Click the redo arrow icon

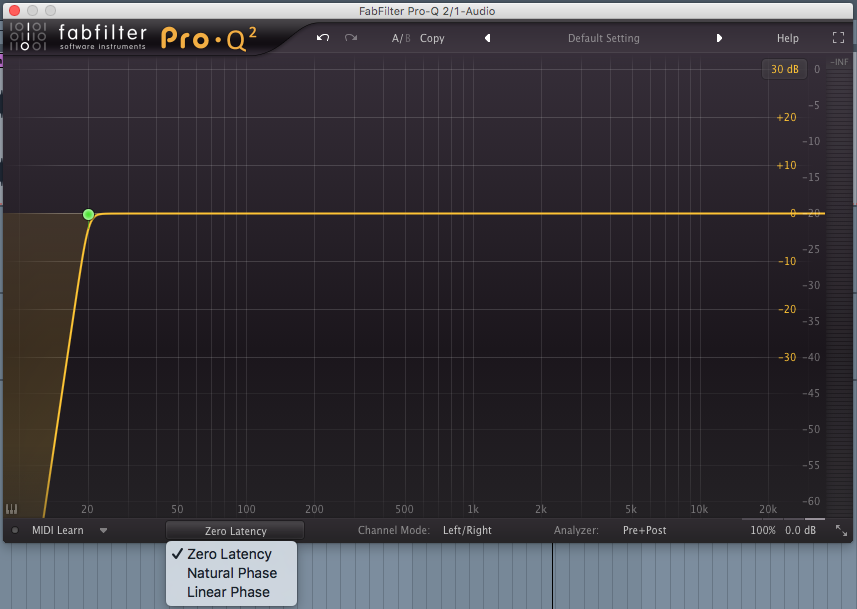[351, 38]
